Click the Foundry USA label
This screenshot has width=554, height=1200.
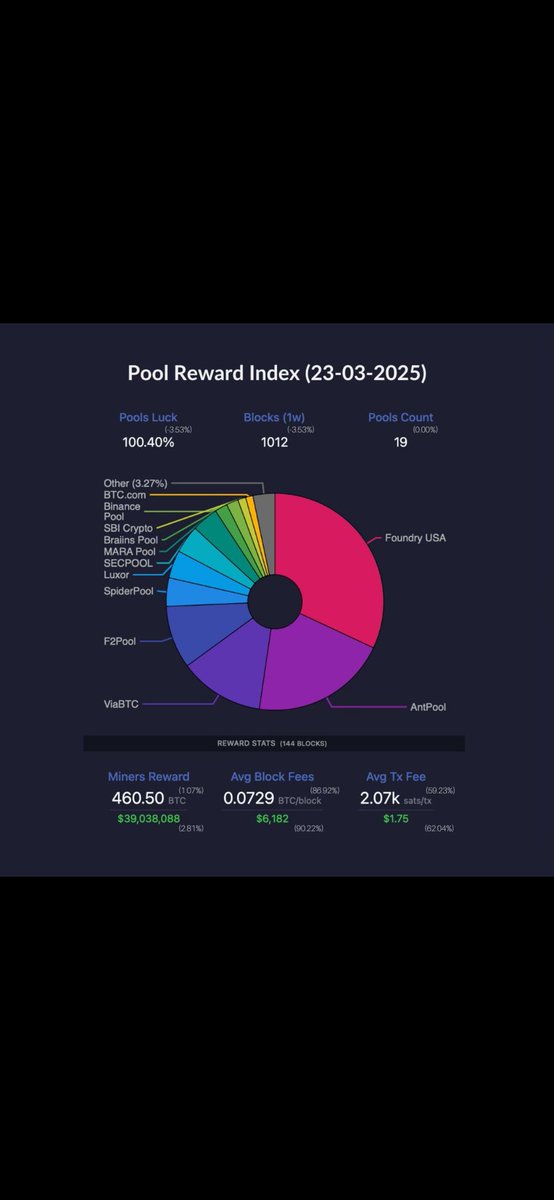415,538
